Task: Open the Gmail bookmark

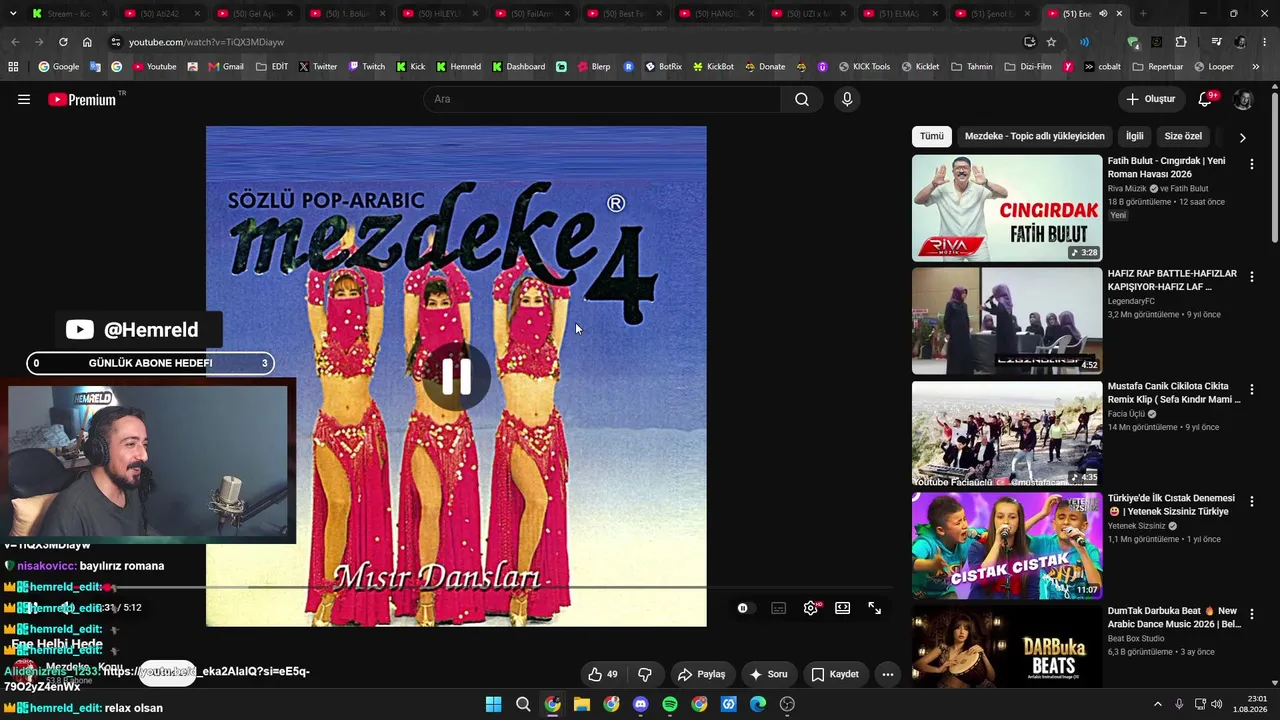Action: coord(227,67)
